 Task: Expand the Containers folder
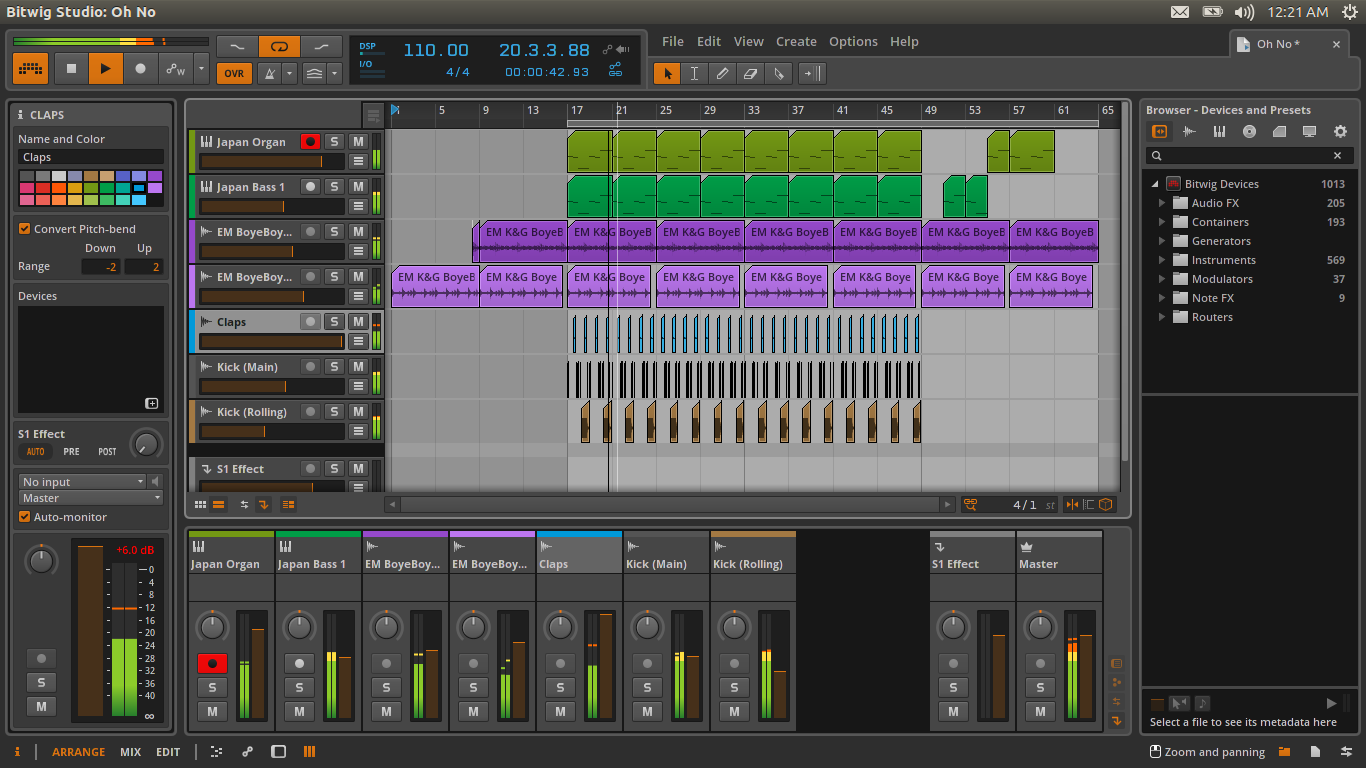click(x=1162, y=222)
